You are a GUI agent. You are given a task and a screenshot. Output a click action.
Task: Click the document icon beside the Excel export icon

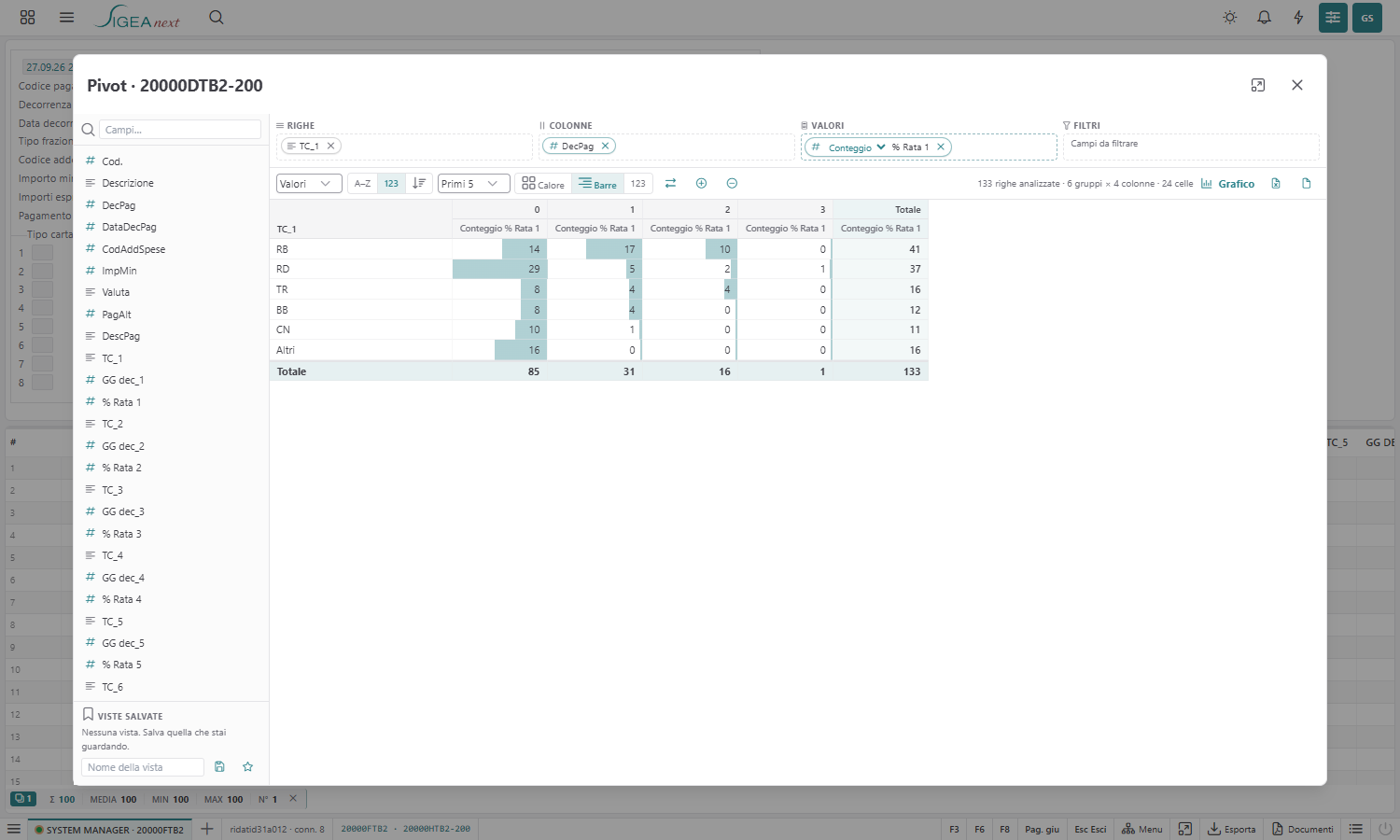pos(1307,183)
